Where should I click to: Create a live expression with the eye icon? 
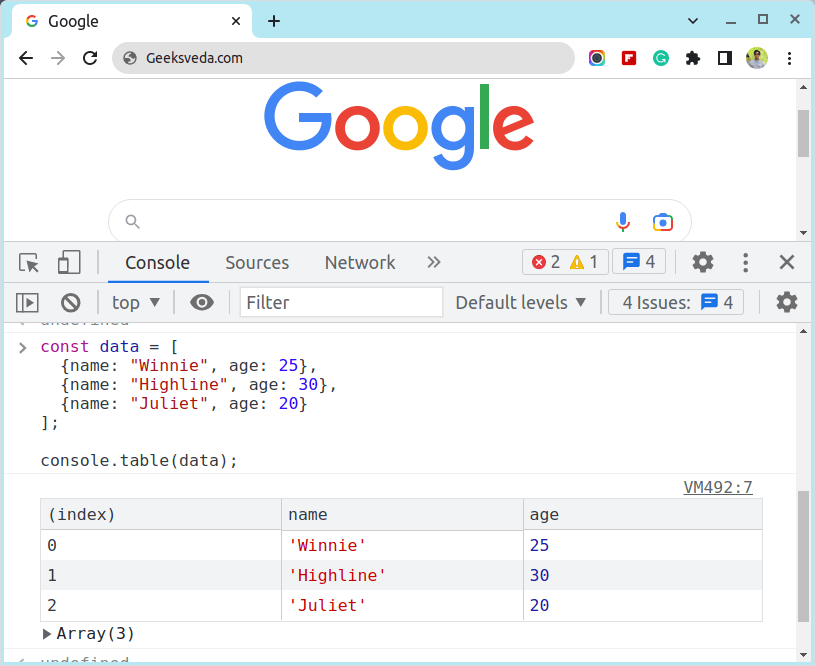click(202, 302)
